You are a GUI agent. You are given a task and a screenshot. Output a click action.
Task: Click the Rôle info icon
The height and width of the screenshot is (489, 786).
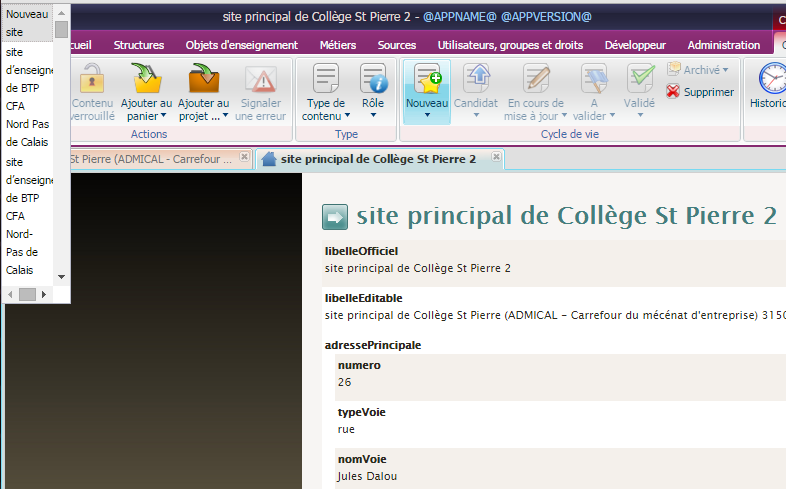coord(373,78)
